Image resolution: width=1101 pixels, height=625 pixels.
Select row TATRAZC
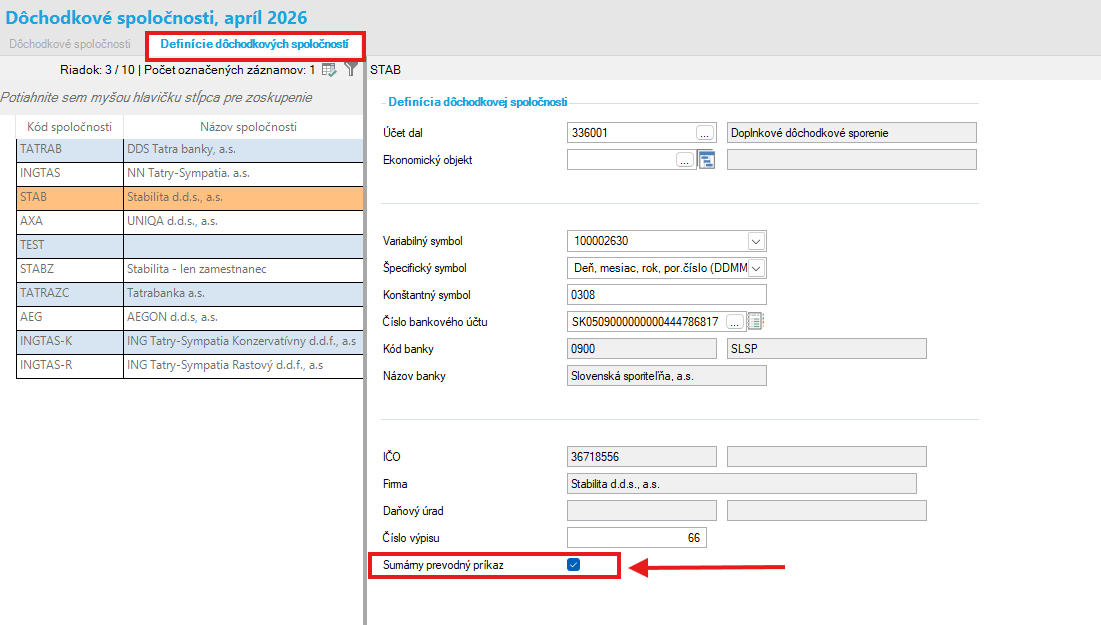pyautogui.click(x=190, y=293)
